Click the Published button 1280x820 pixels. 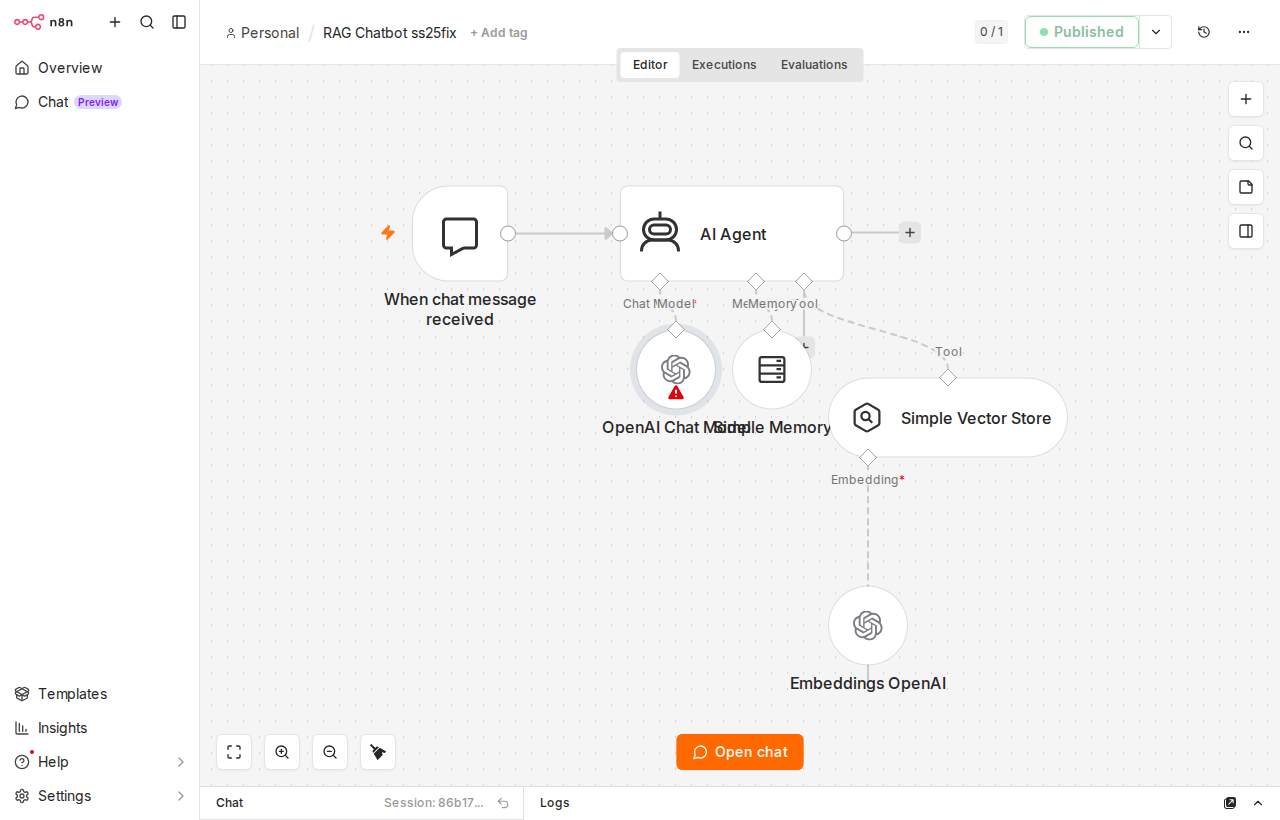[x=1081, y=32]
